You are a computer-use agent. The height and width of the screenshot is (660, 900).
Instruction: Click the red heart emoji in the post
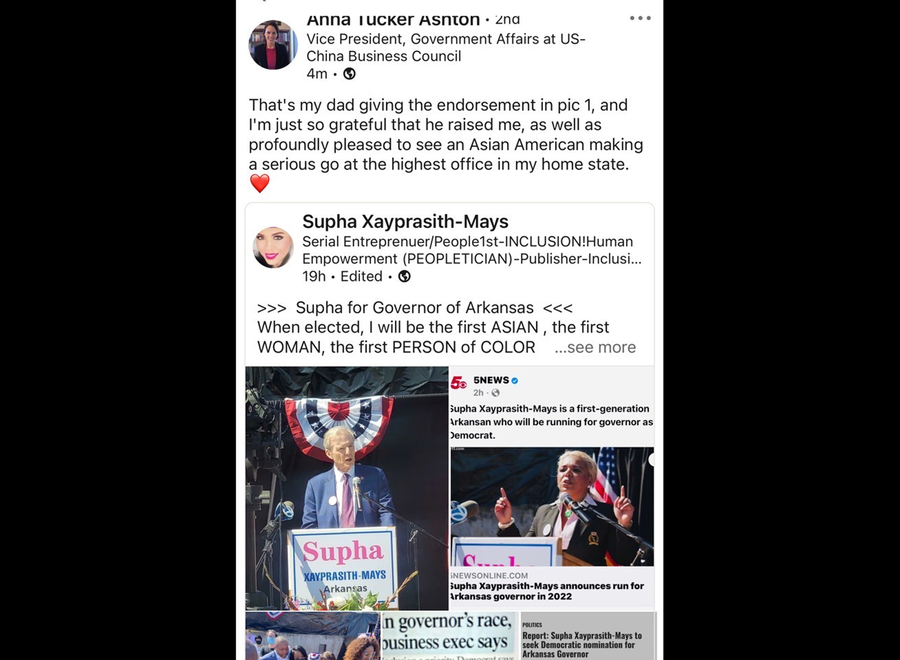(259, 184)
